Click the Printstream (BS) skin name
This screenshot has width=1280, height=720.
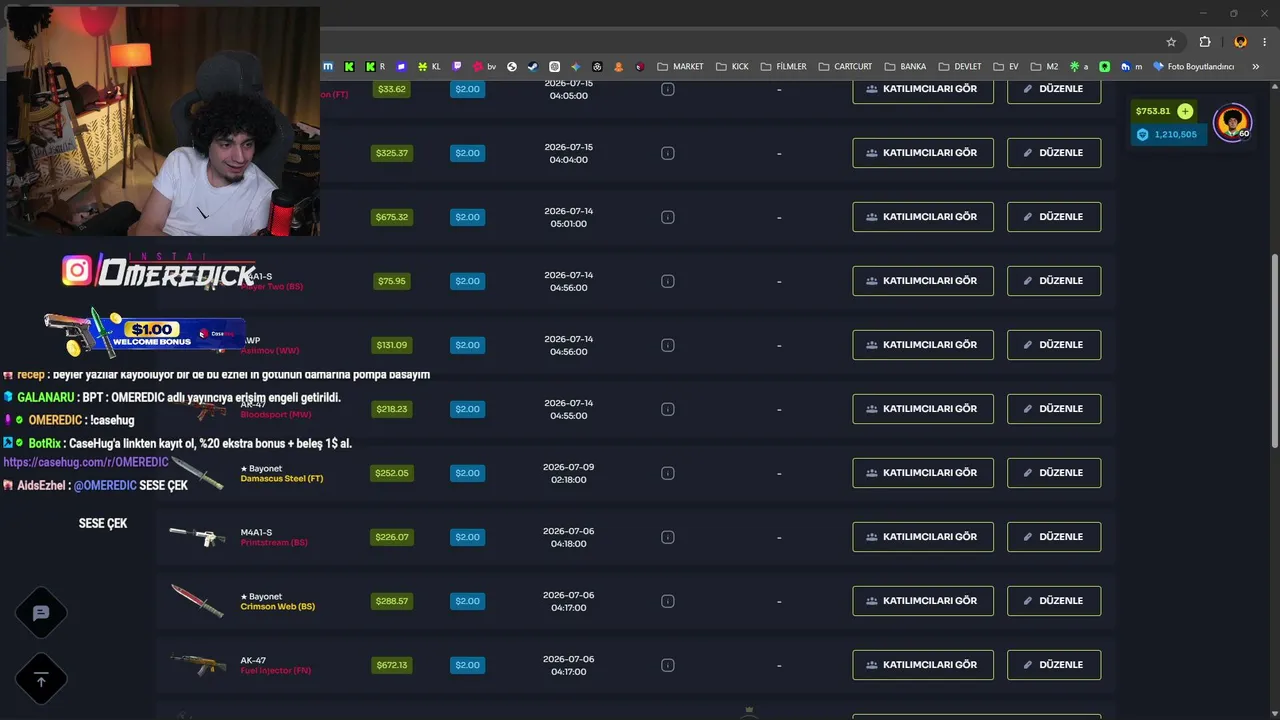pyautogui.click(x=274, y=543)
